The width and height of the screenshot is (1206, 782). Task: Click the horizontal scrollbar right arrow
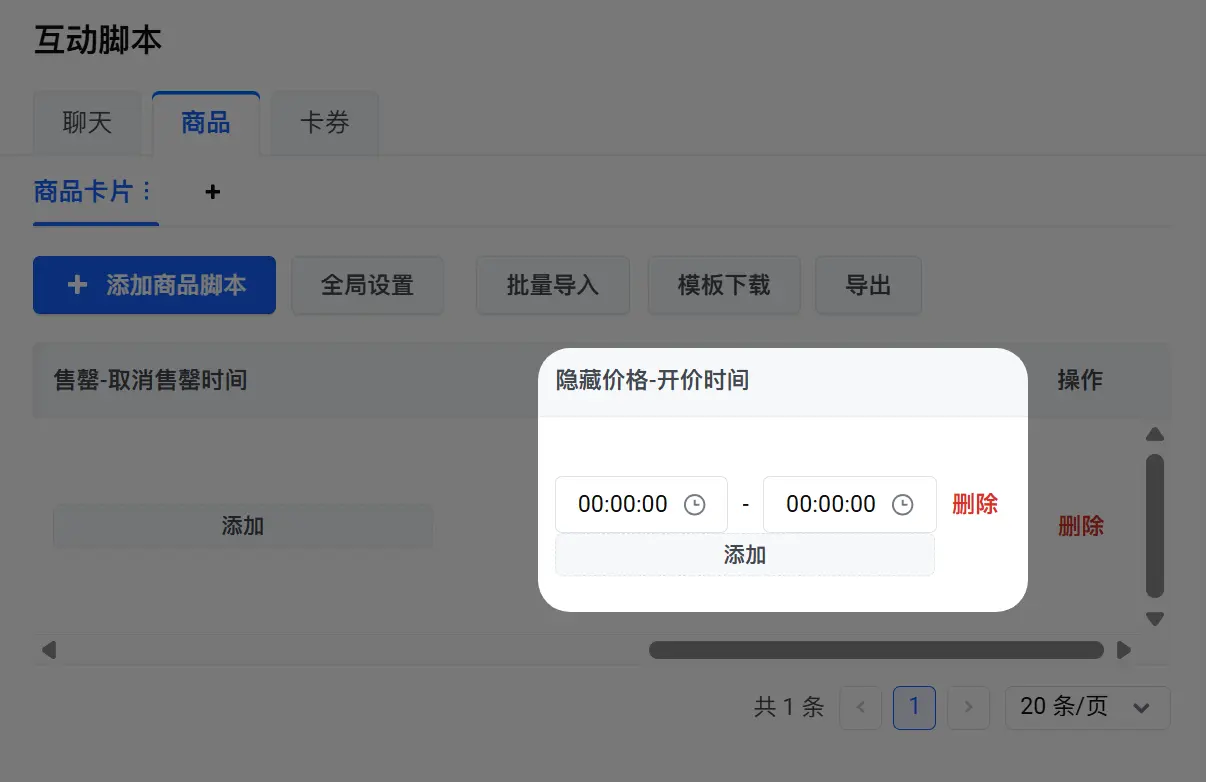(x=1123, y=650)
